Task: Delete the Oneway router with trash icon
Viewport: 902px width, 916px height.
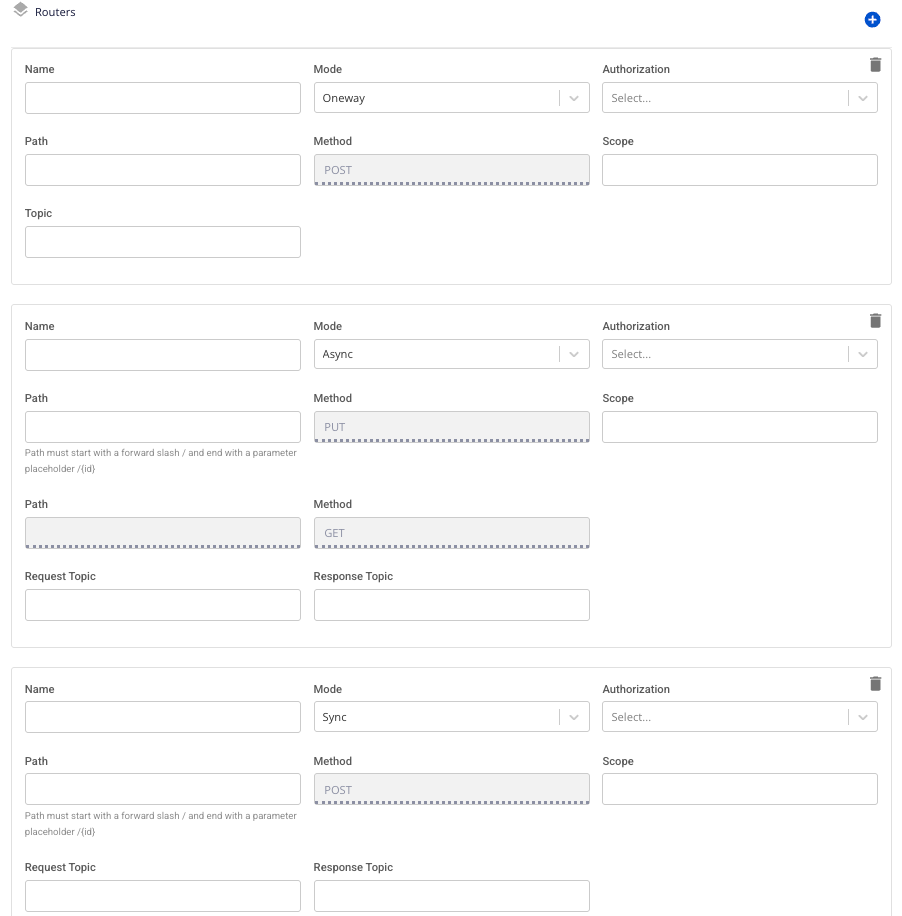Action: (875, 65)
